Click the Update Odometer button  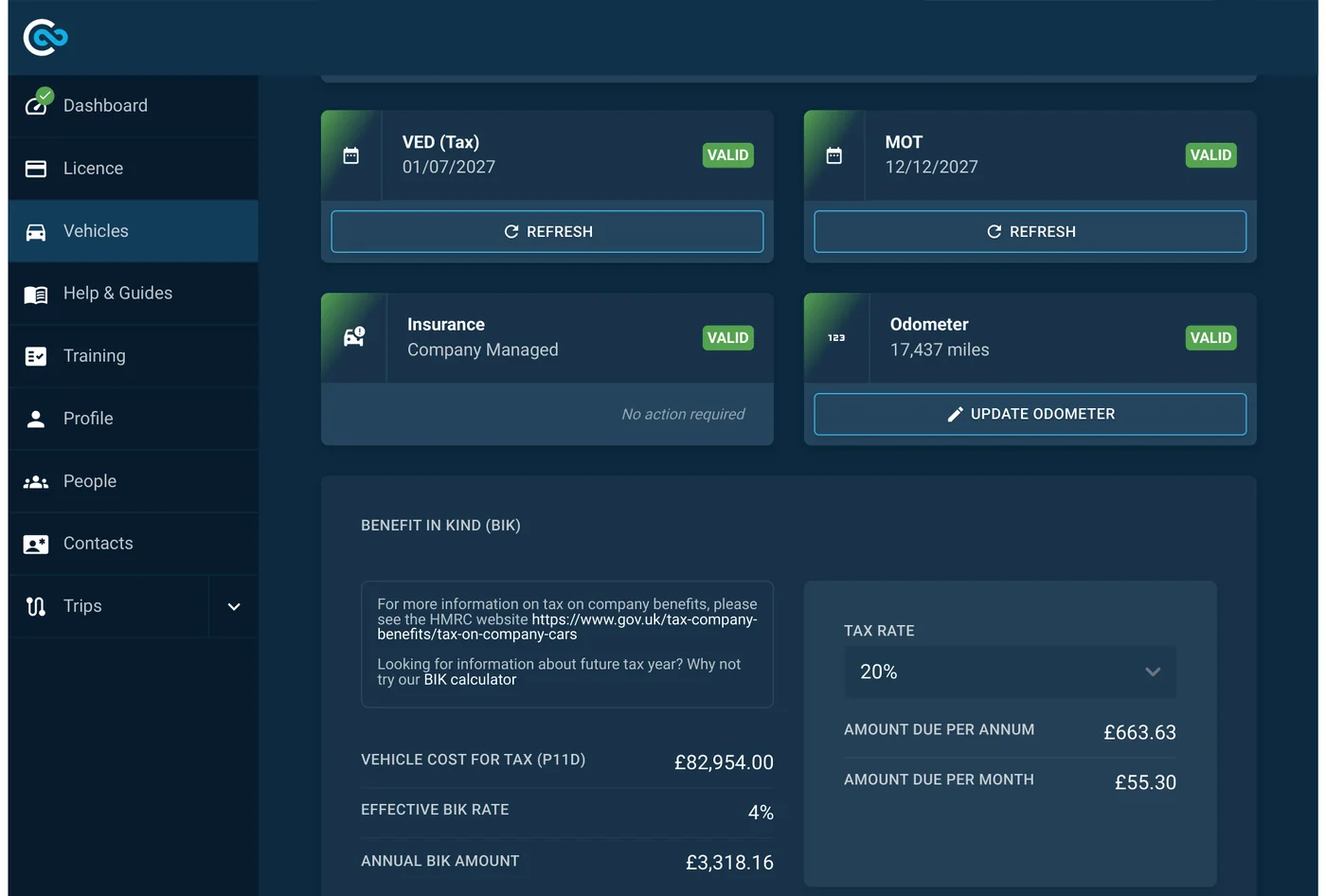1030,414
